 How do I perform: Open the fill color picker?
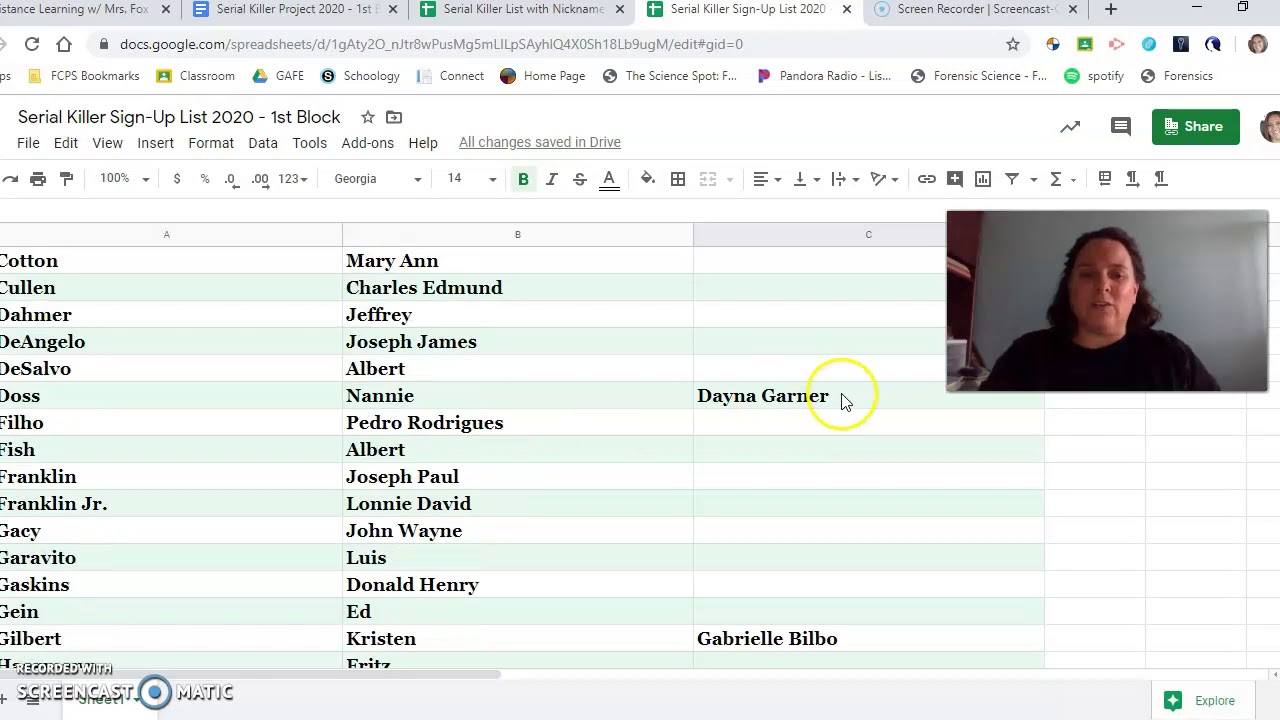[648, 179]
